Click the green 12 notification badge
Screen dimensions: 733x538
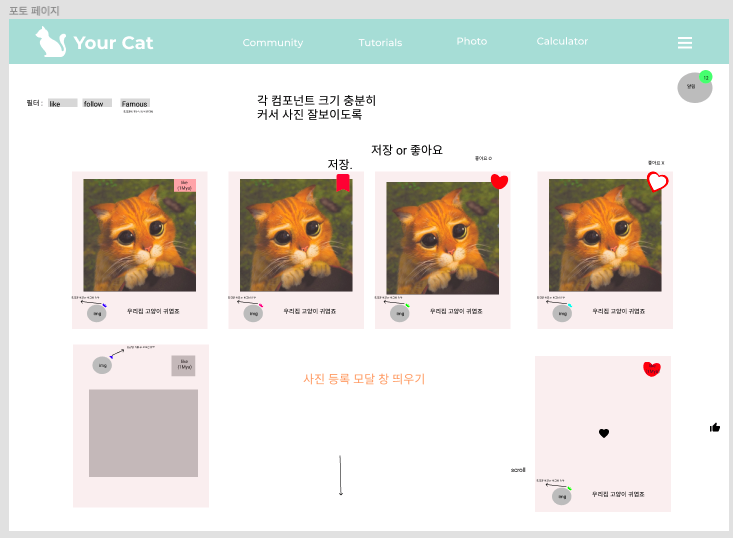(x=705, y=78)
